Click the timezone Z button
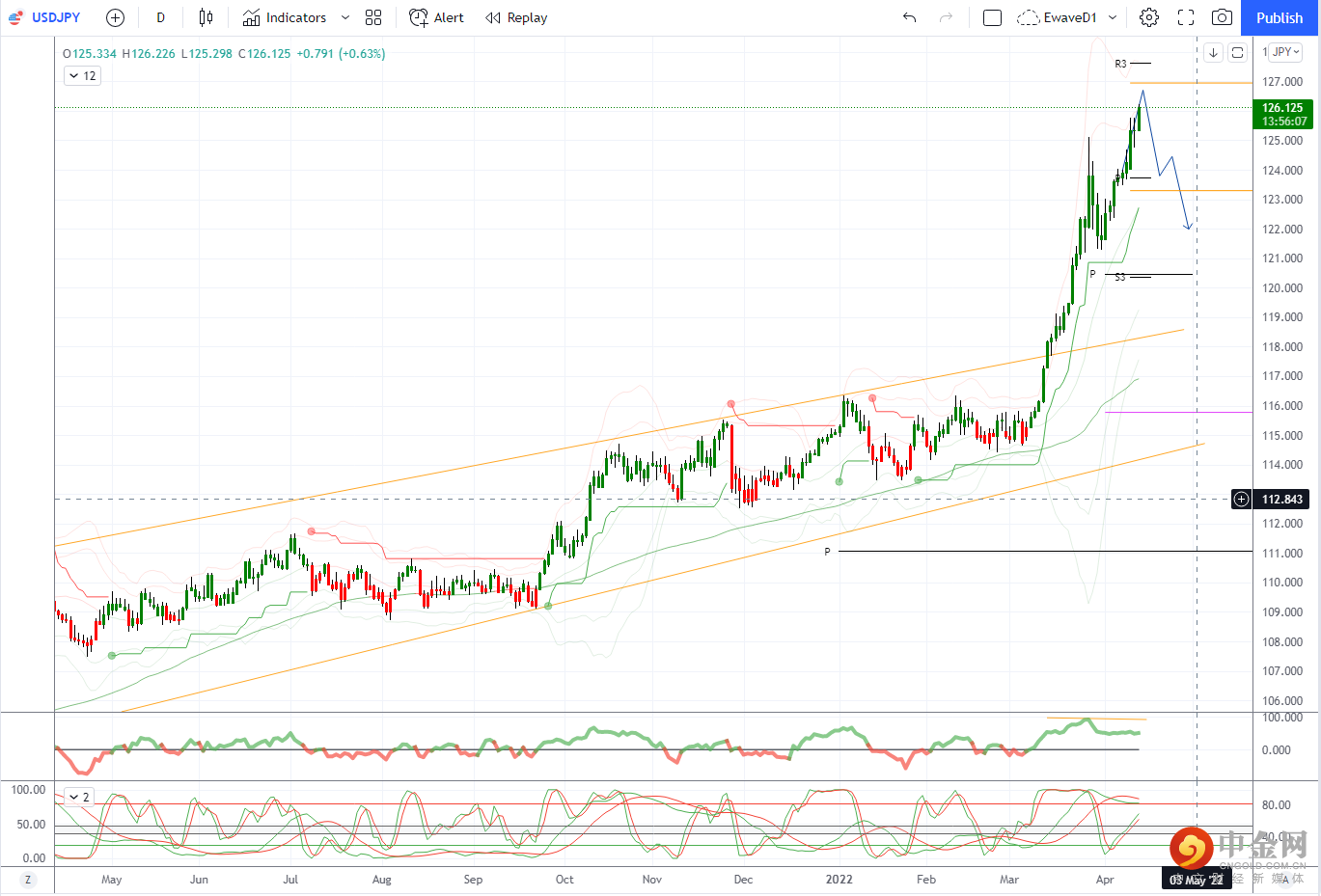Viewport: 1321px width, 896px height. click(x=27, y=880)
